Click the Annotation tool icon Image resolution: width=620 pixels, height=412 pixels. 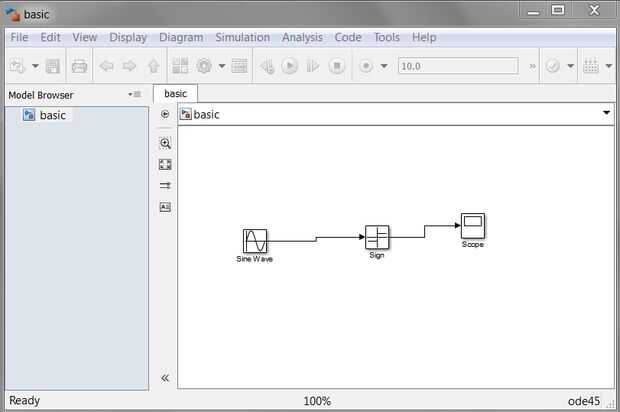pos(165,207)
